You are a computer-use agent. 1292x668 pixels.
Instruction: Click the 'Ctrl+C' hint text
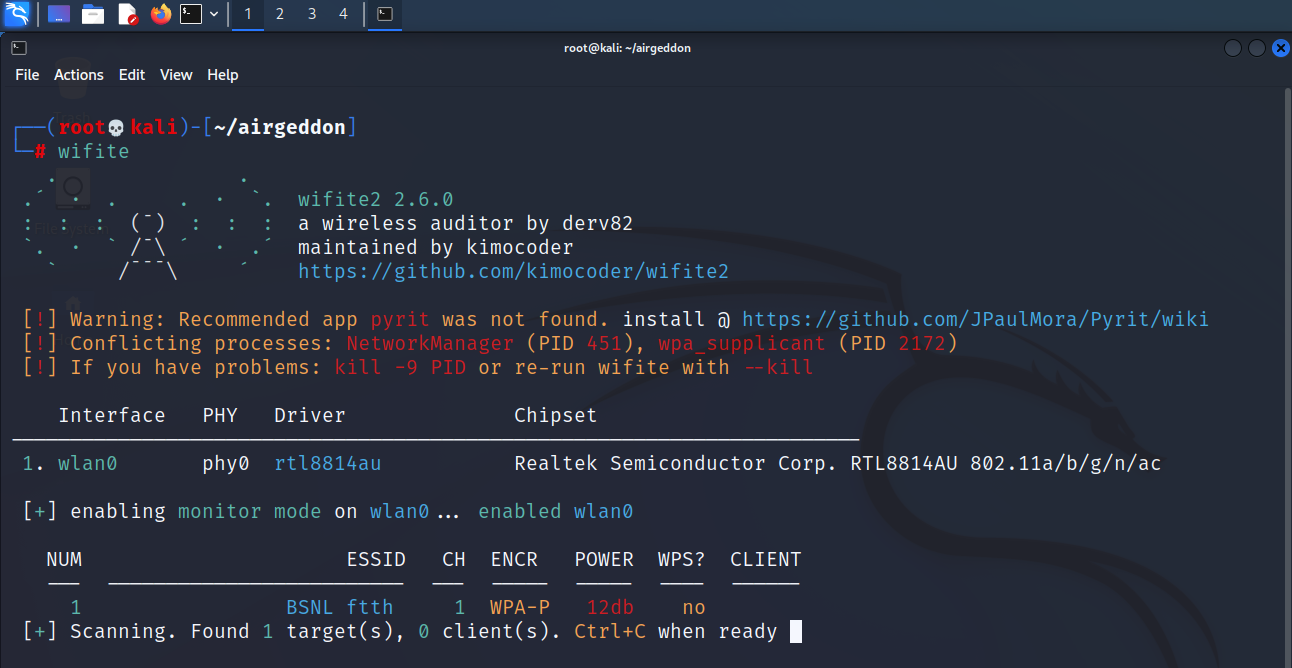point(610,631)
